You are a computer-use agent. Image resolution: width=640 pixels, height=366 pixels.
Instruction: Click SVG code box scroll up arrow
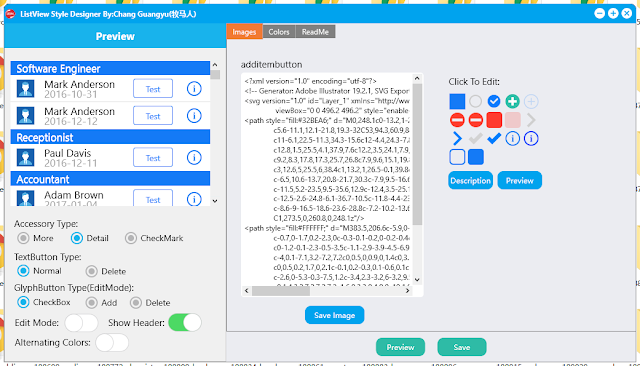point(417,78)
